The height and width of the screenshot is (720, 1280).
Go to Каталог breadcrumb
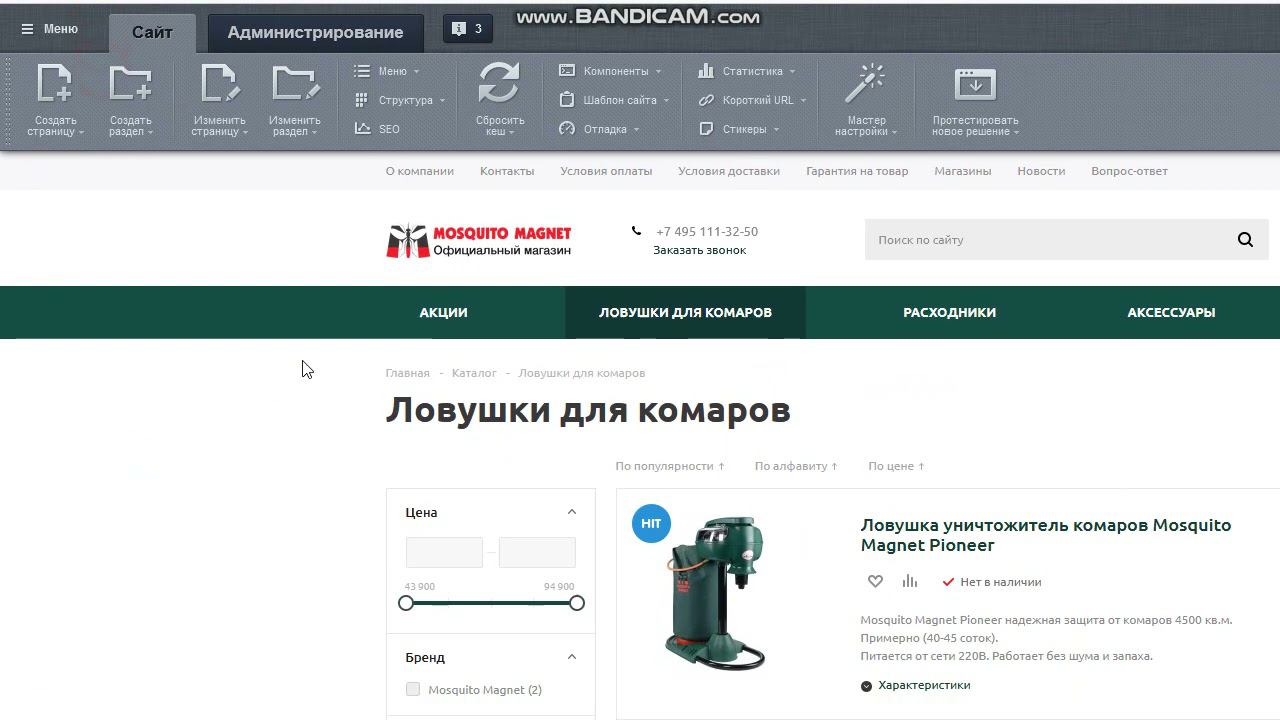point(474,373)
